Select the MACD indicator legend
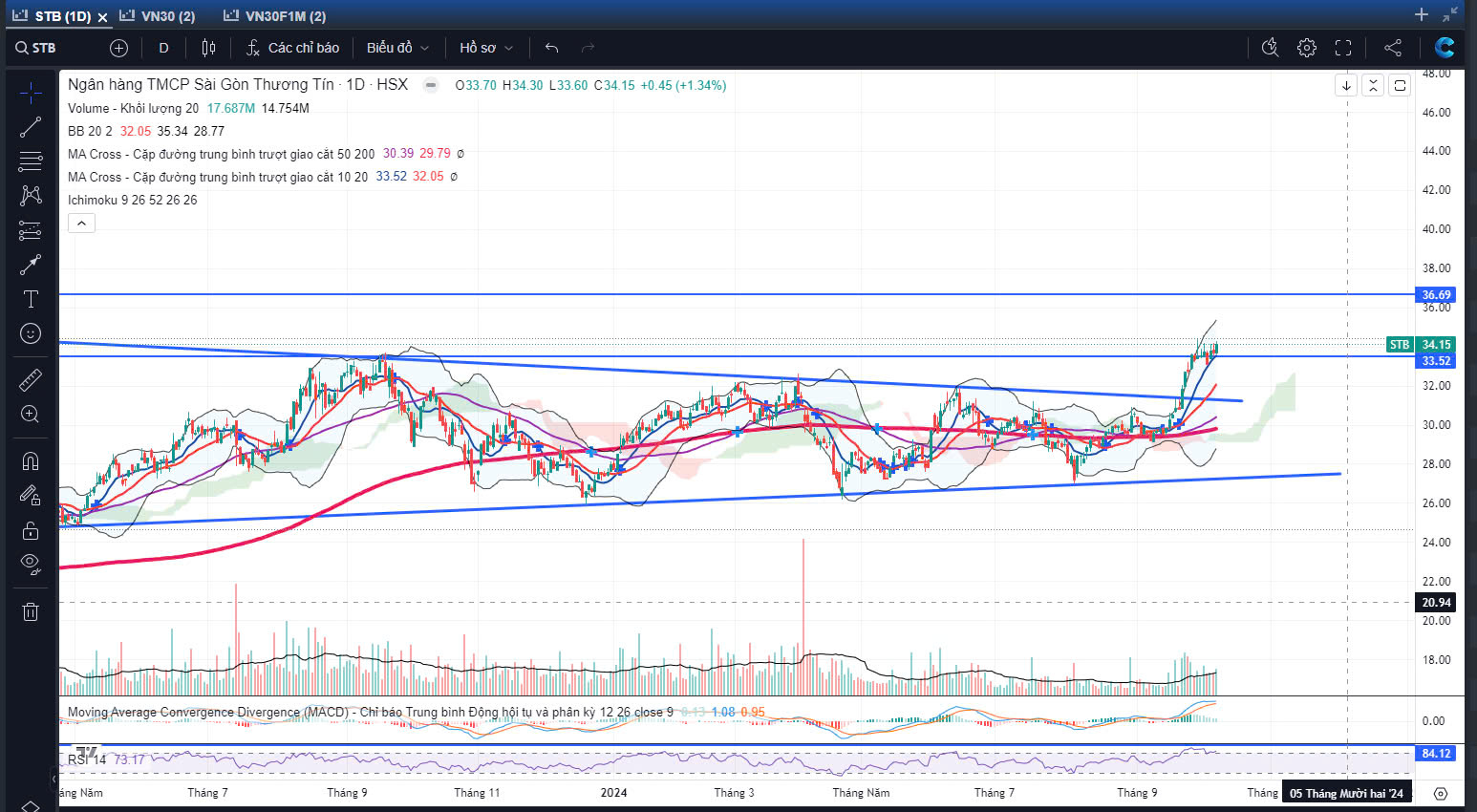The height and width of the screenshot is (812, 1477). (370, 713)
